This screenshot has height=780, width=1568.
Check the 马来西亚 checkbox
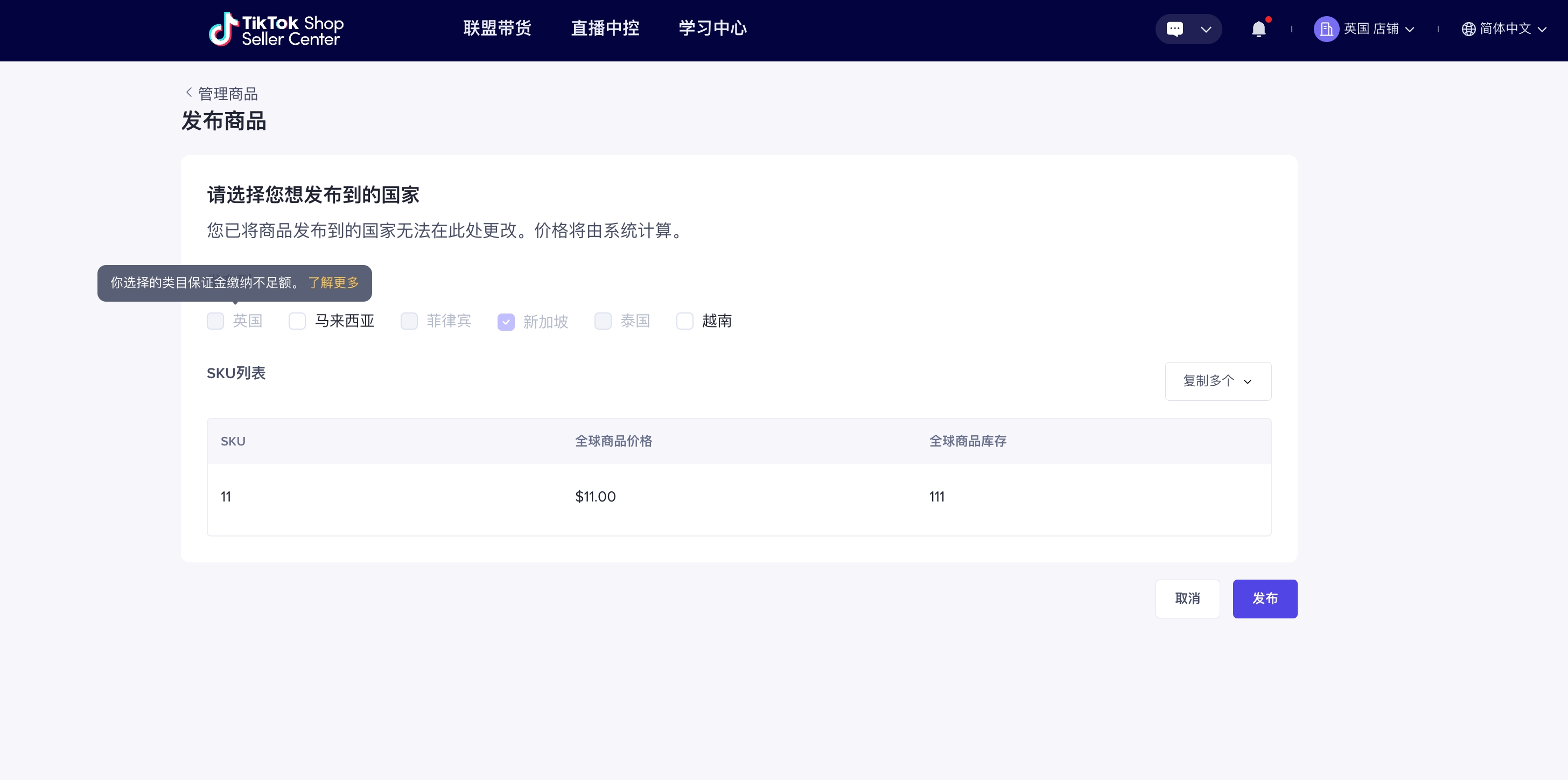297,321
